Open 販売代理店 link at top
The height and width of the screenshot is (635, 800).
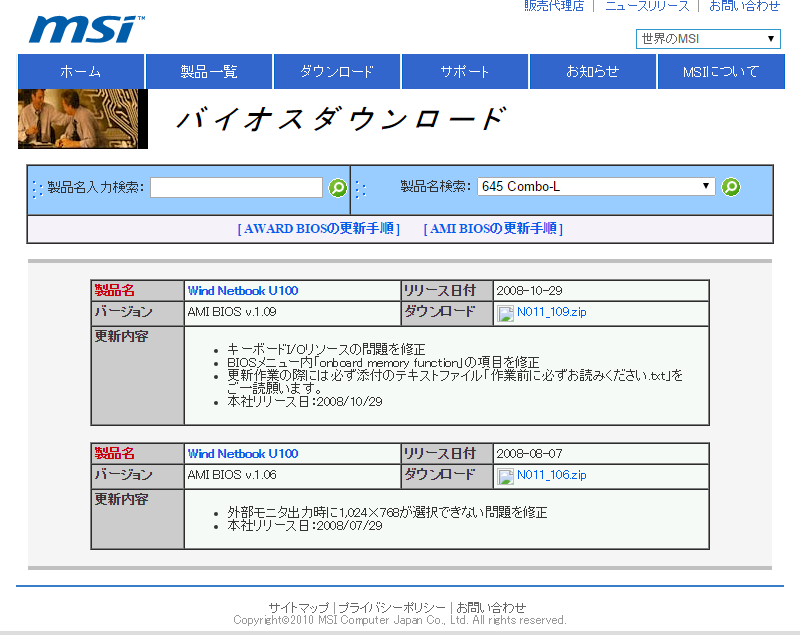click(x=554, y=6)
